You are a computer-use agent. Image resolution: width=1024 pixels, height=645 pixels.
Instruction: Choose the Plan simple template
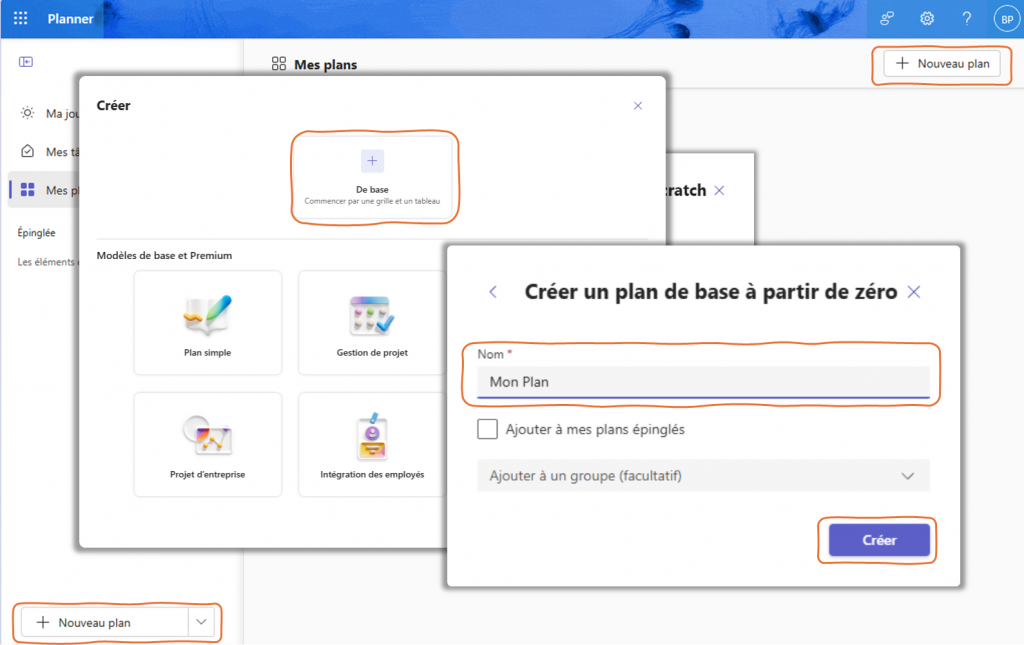(208, 322)
